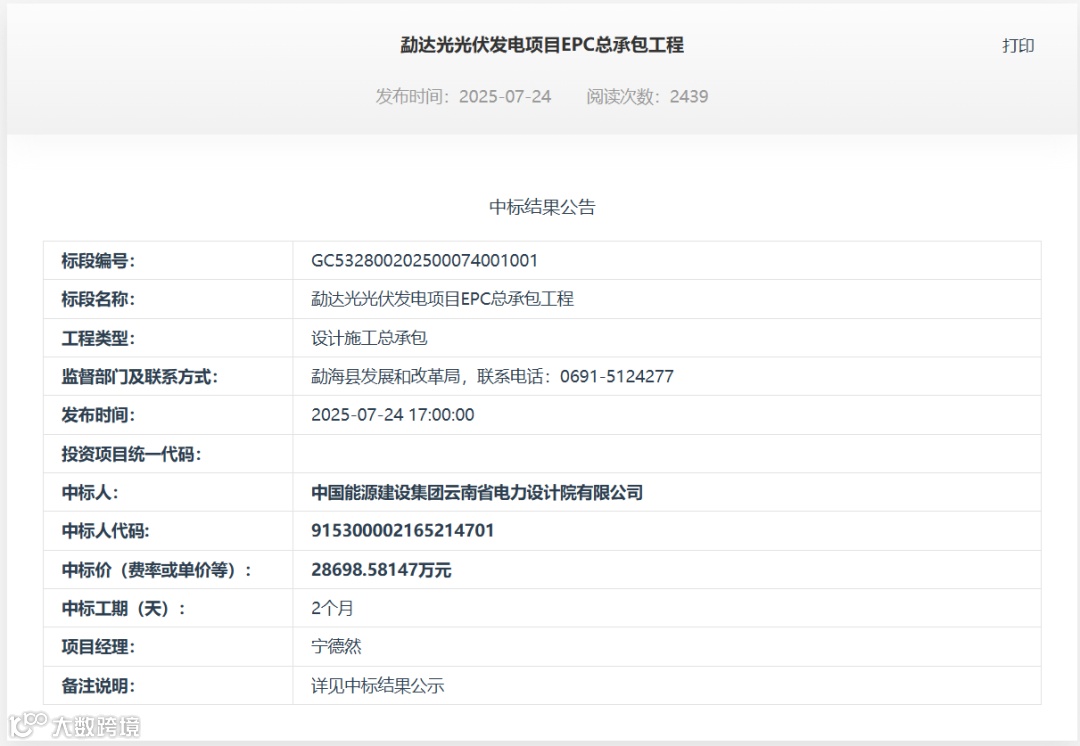This screenshot has width=1080, height=746.
Task: Select the 勐海县发展和改革局 contact text
Action: click(x=492, y=376)
